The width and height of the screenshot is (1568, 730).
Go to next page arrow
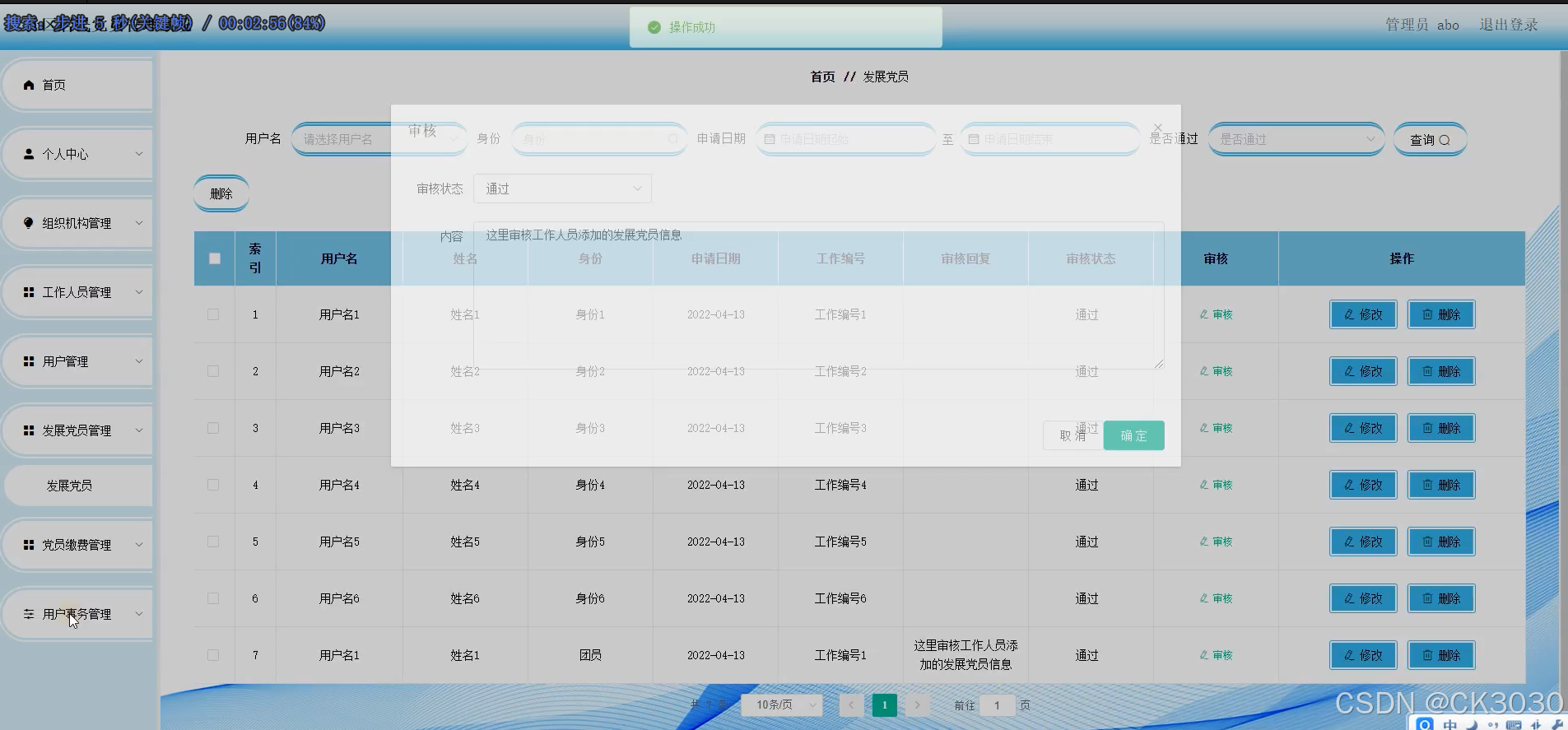917,704
